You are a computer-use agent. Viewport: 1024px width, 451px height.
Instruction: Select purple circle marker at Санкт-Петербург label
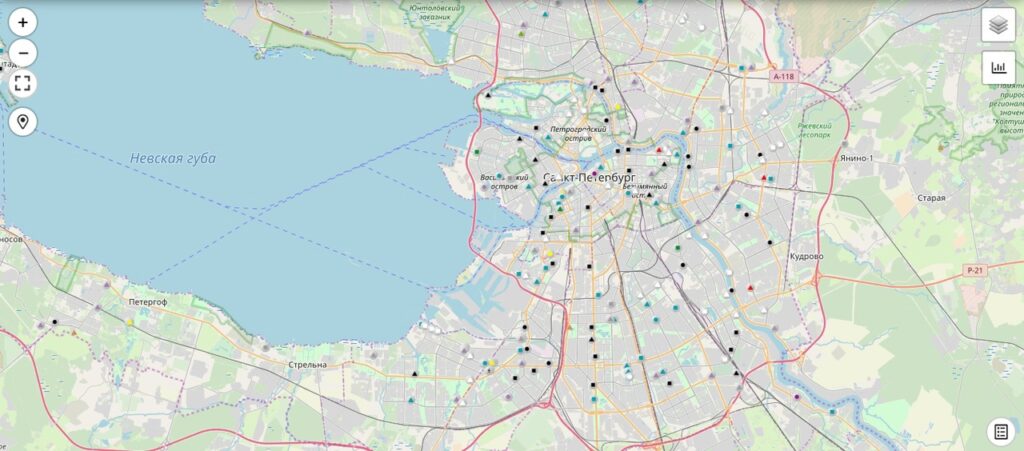tap(594, 174)
